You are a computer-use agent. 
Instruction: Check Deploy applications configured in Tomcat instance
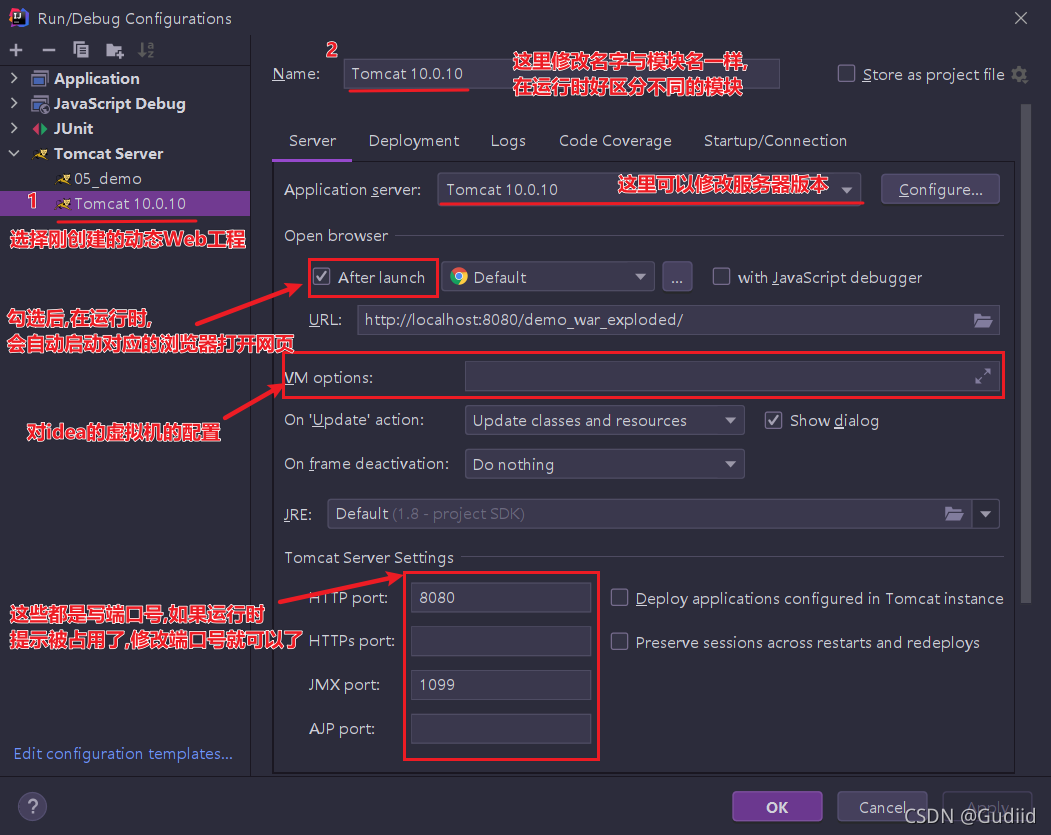pos(619,598)
